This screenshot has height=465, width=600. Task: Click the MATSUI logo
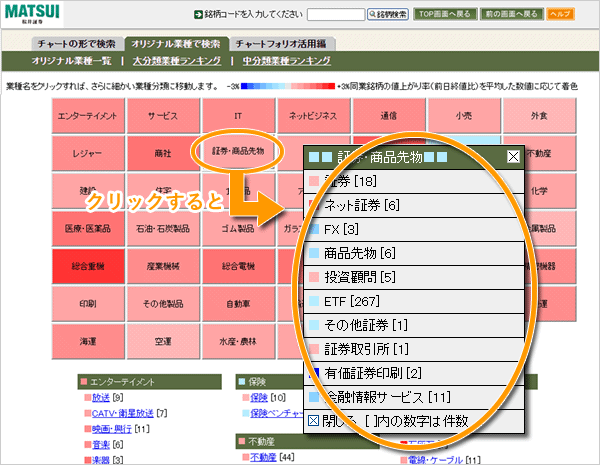[x=33, y=14]
